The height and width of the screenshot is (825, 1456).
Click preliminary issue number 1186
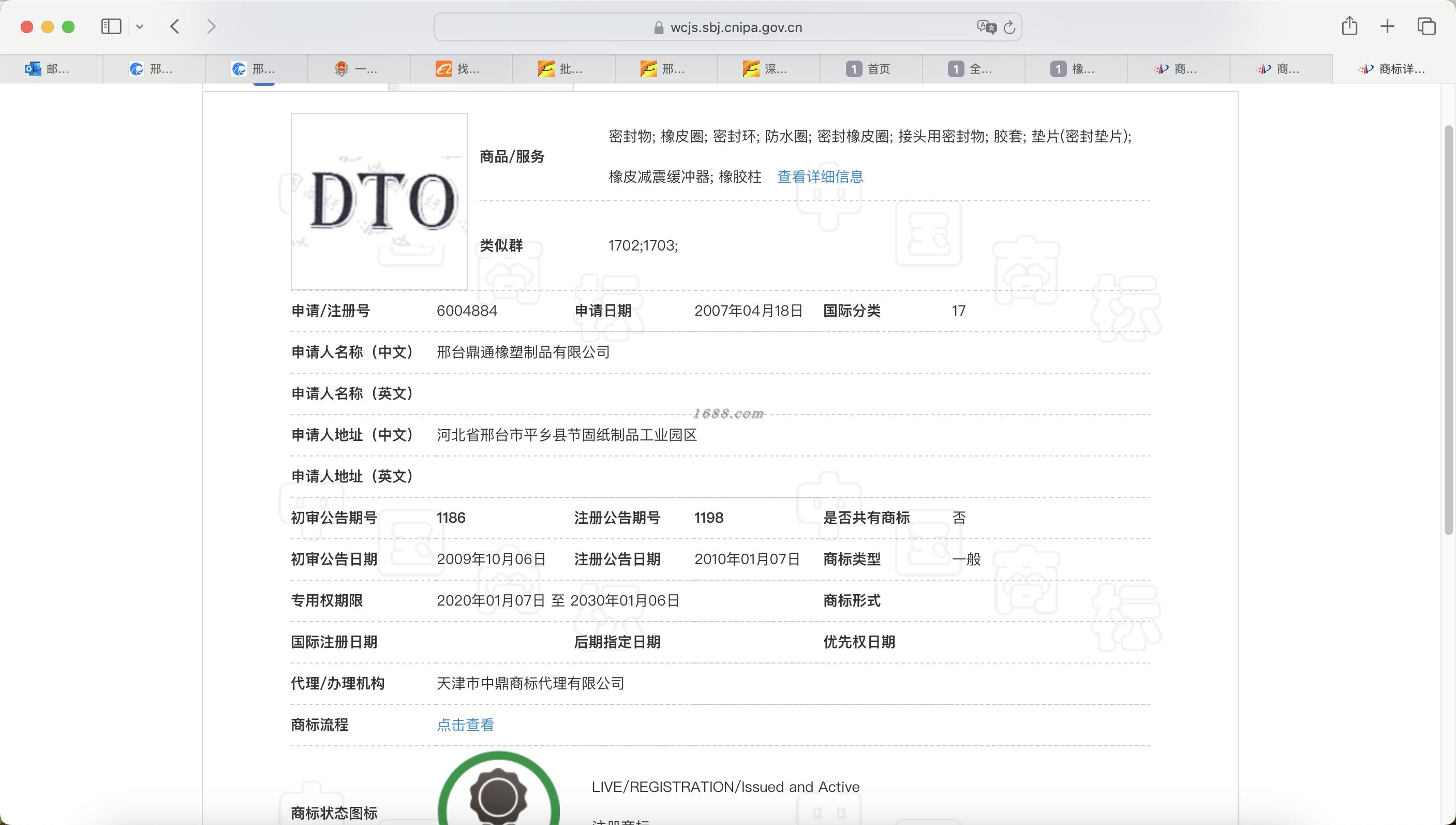point(451,518)
